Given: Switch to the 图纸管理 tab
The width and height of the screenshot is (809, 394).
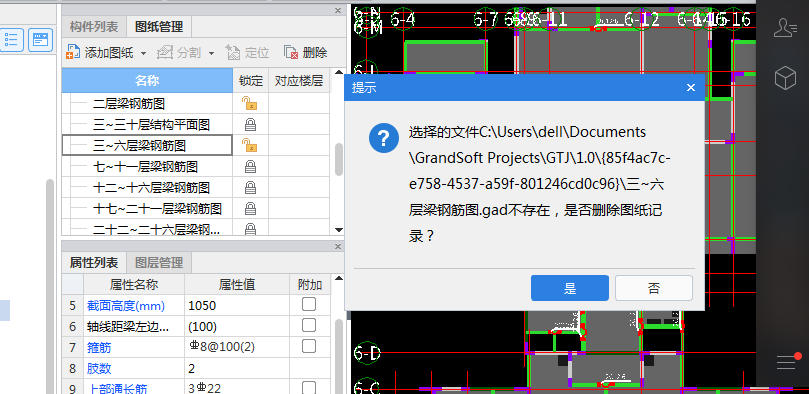Looking at the screenshot, I should [x=159, y=26].
